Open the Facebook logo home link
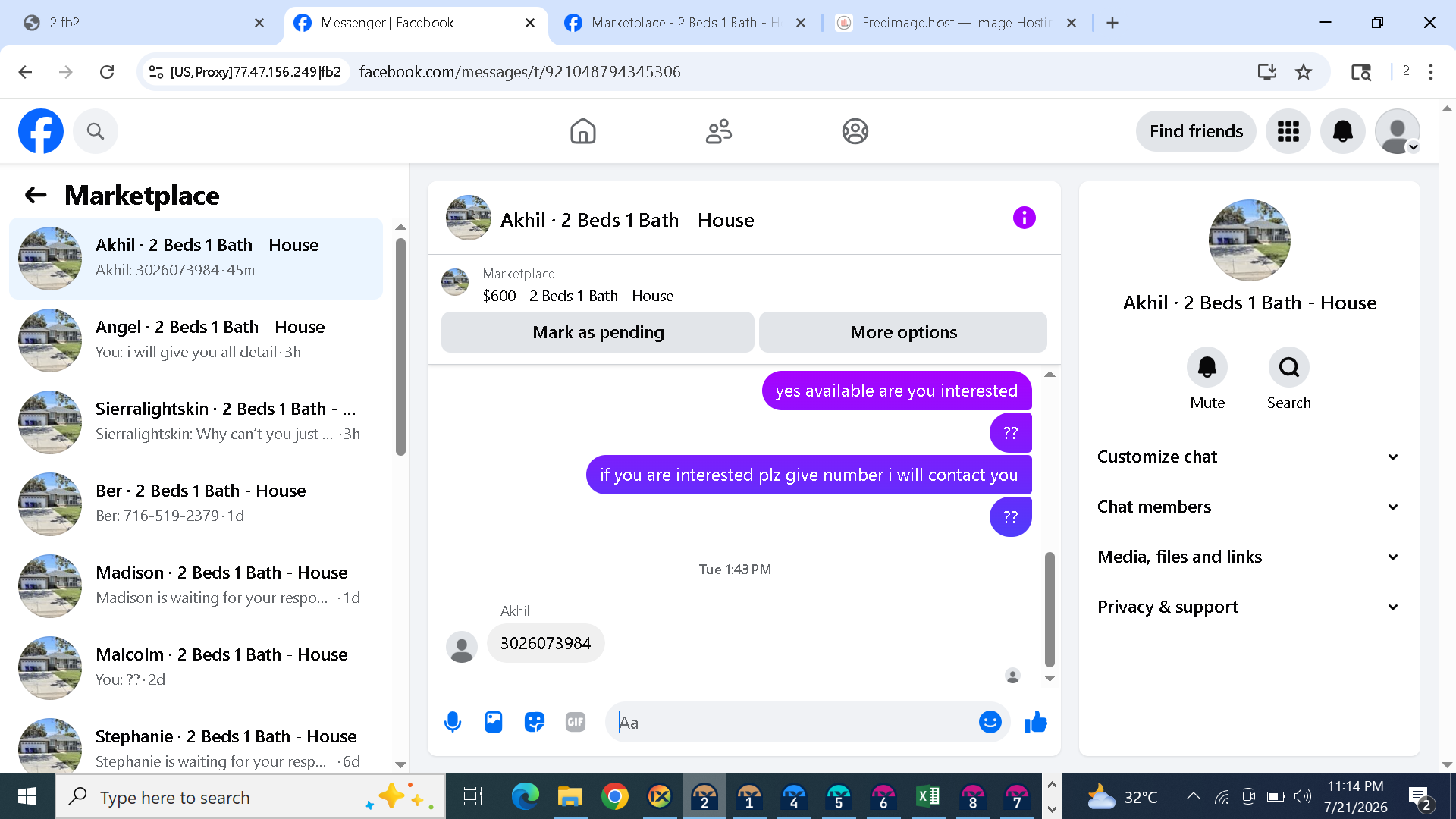Viewport: 1456px width, 819px height. (41, 131)
